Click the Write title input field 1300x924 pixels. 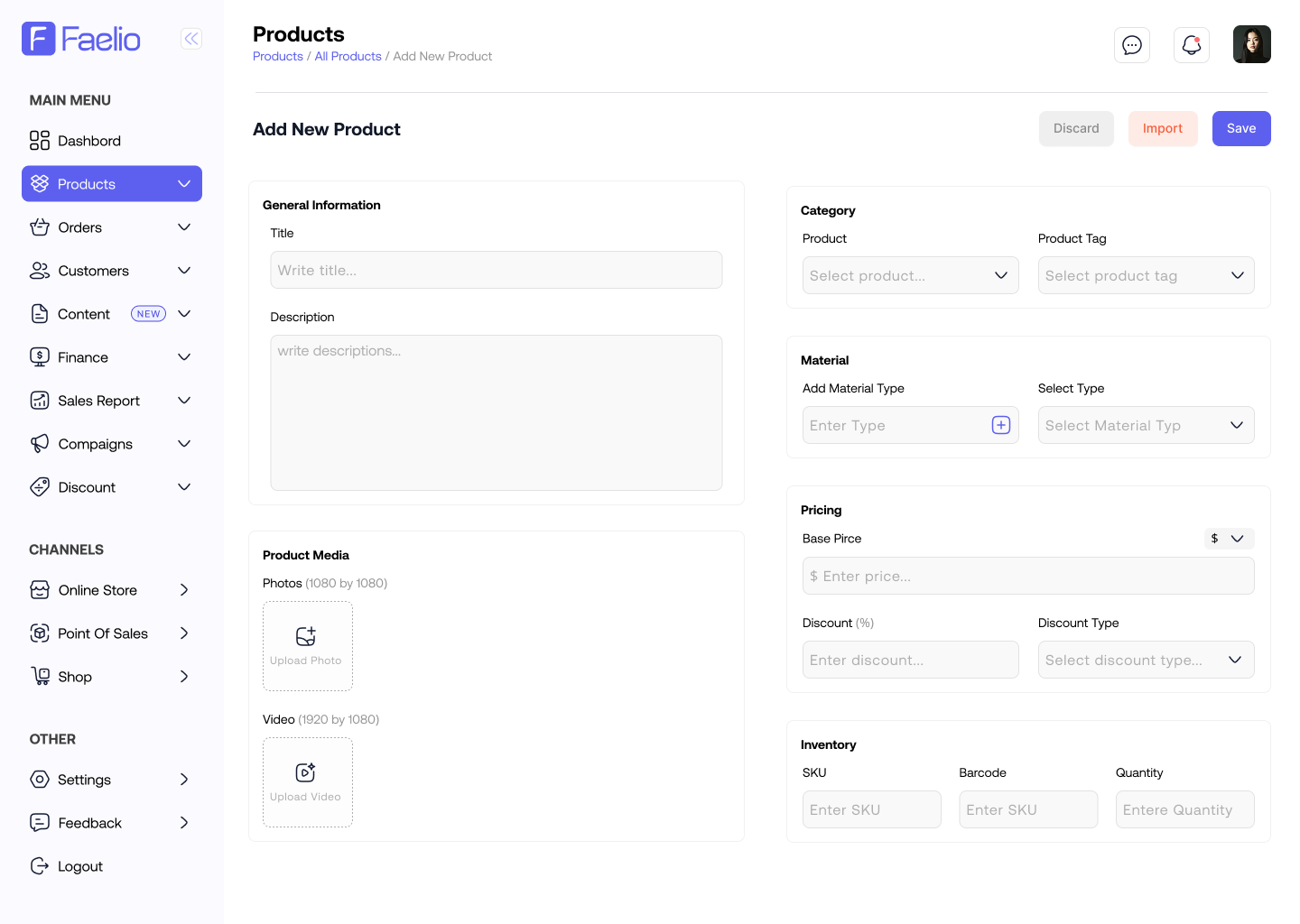point(496,270)
